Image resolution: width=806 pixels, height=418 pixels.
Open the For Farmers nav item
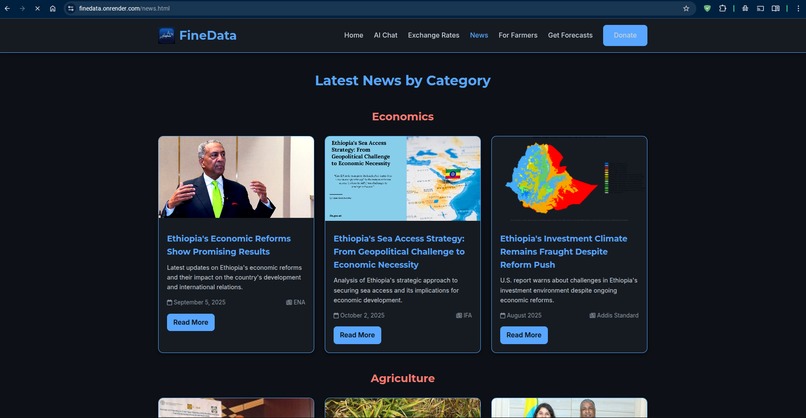[518, 35]
